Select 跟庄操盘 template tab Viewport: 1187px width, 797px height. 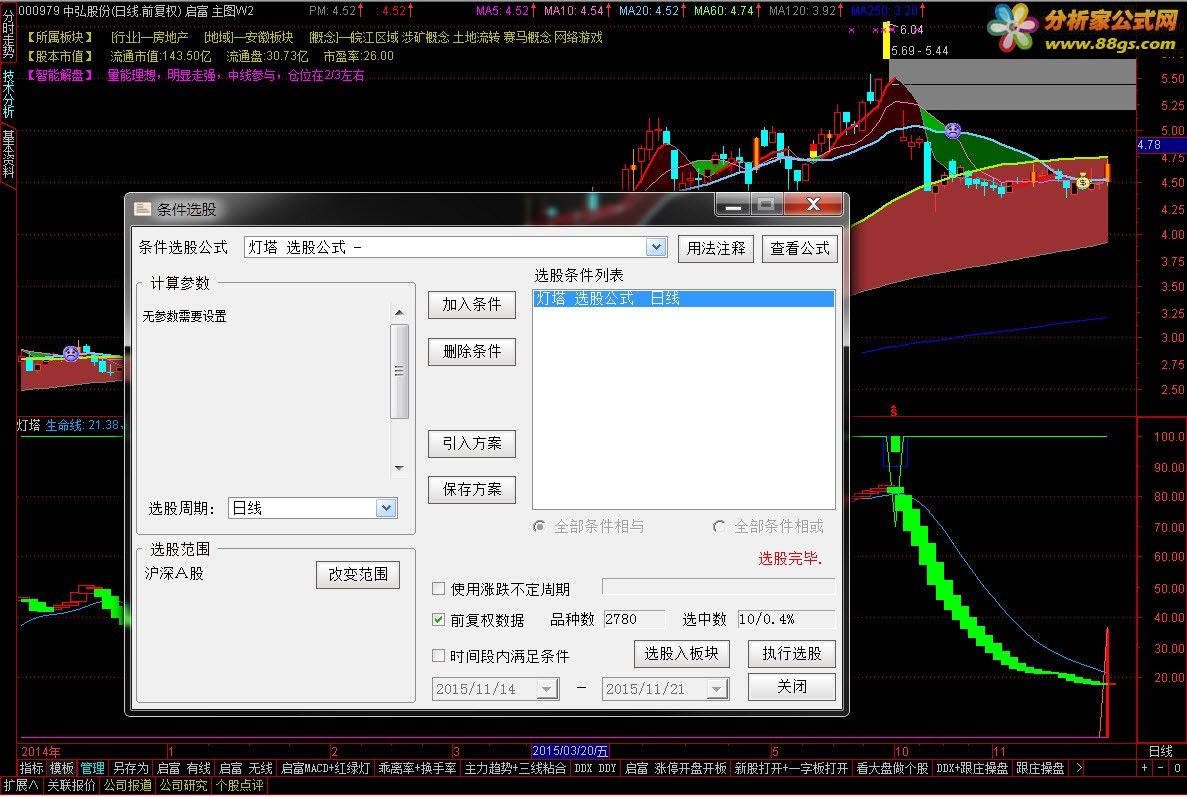(1039, 768)
